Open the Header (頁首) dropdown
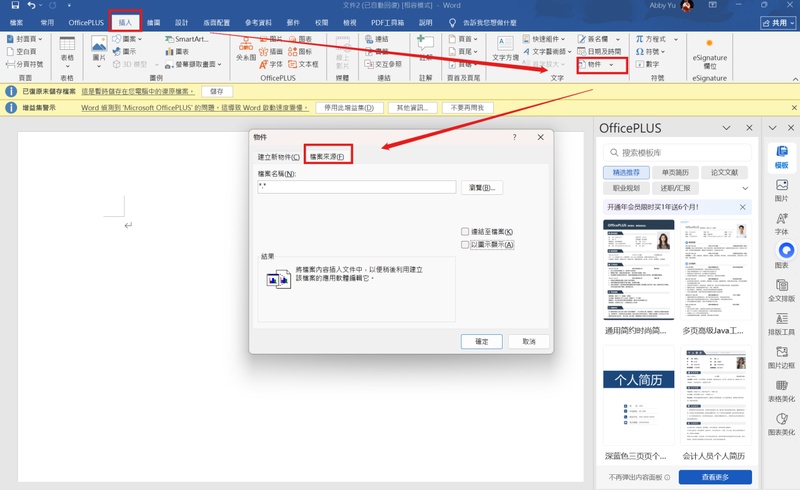Viewport: 800px width, 490px height. [x=463, y=39]
